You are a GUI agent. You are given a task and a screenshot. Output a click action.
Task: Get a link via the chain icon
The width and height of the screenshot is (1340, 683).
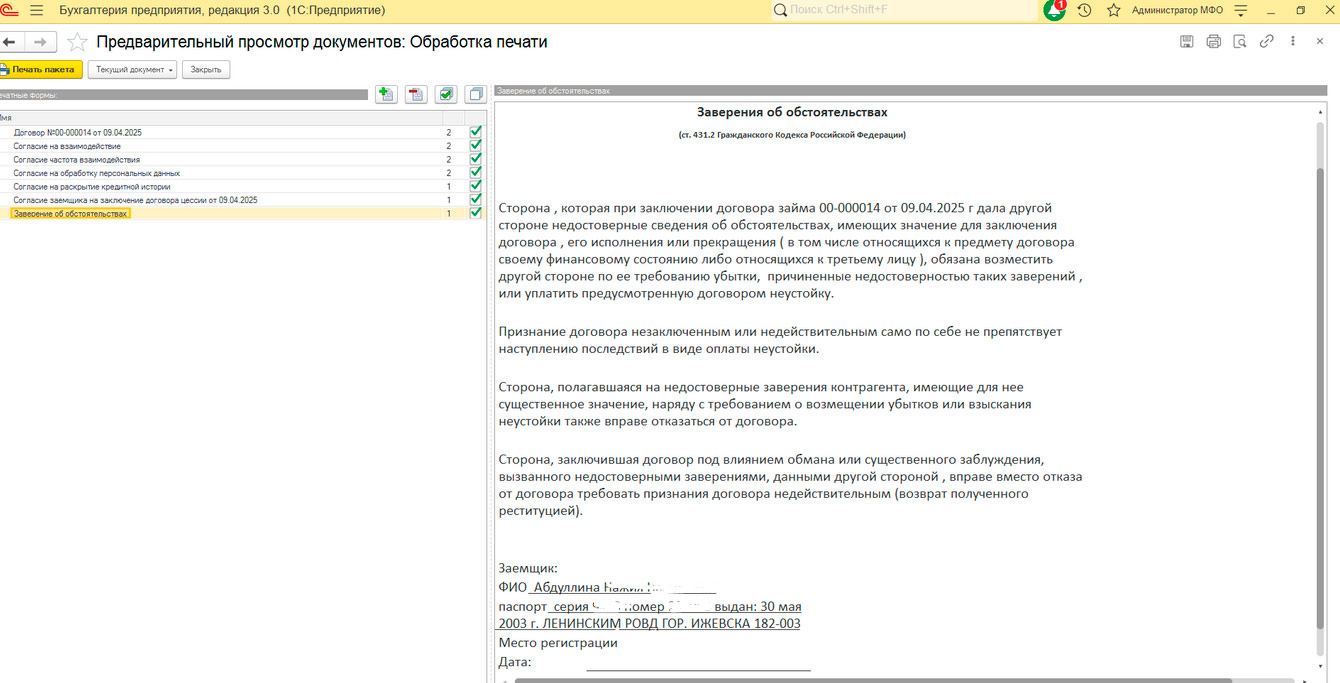click(1267, 41)
